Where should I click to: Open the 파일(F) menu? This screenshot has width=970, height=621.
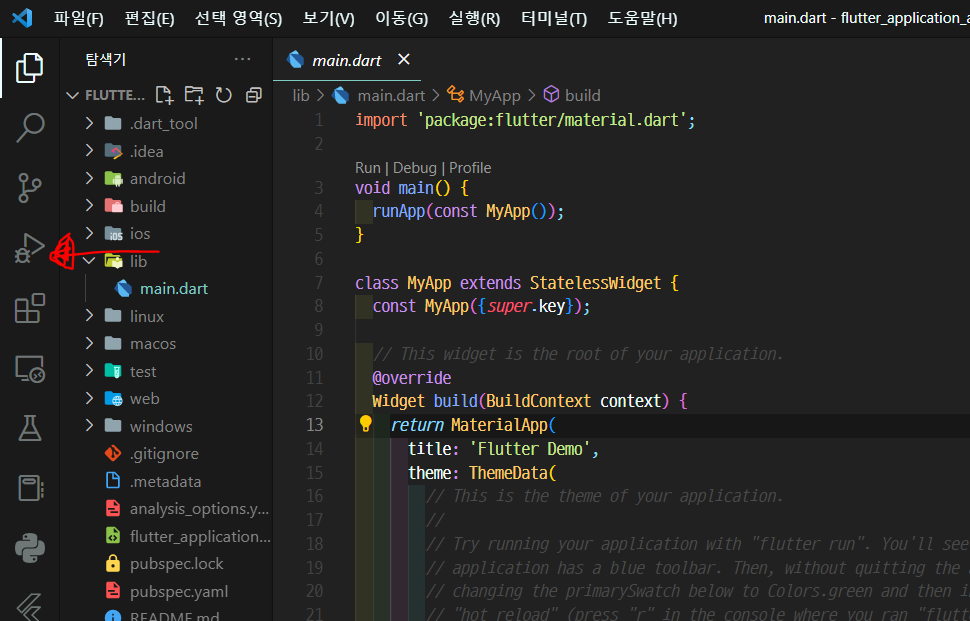coord(79,18)
